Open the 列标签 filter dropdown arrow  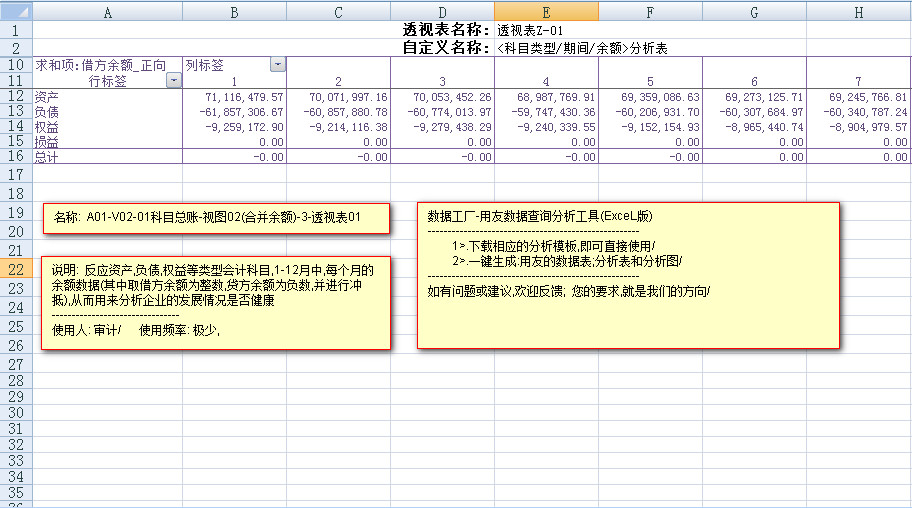click(x=277, y=64)
